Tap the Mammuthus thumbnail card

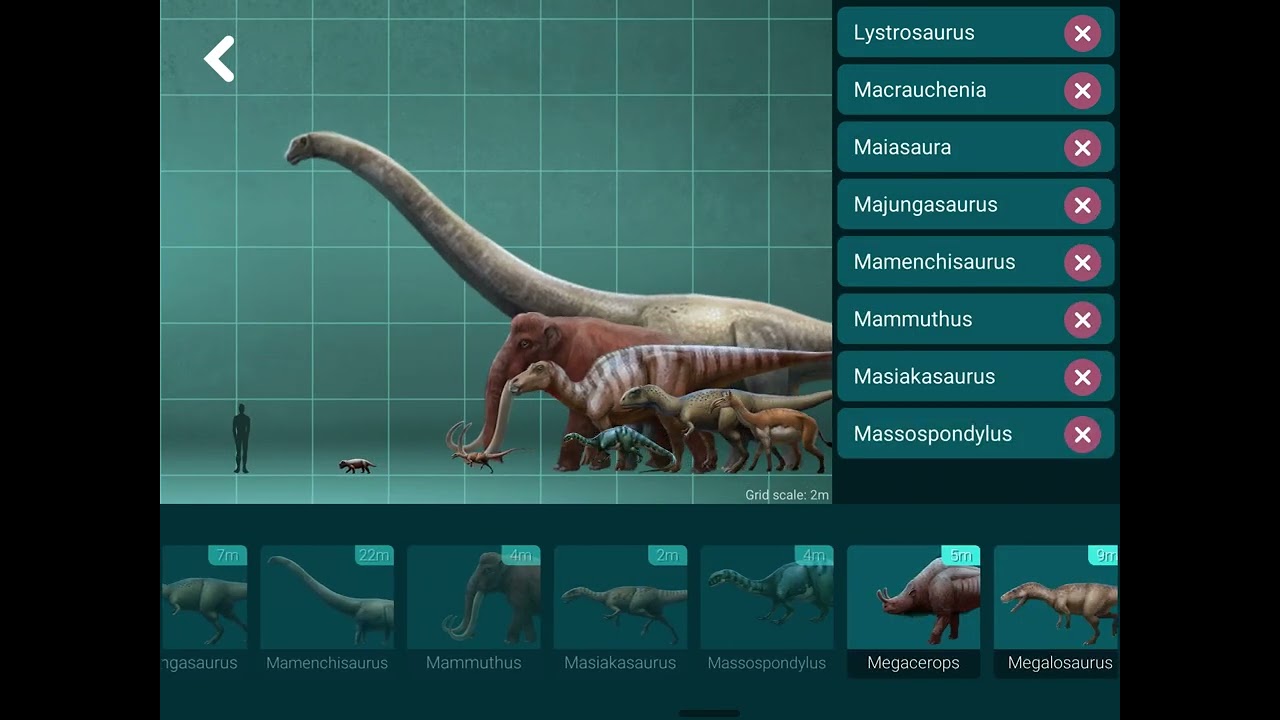[x=473, y=611]
